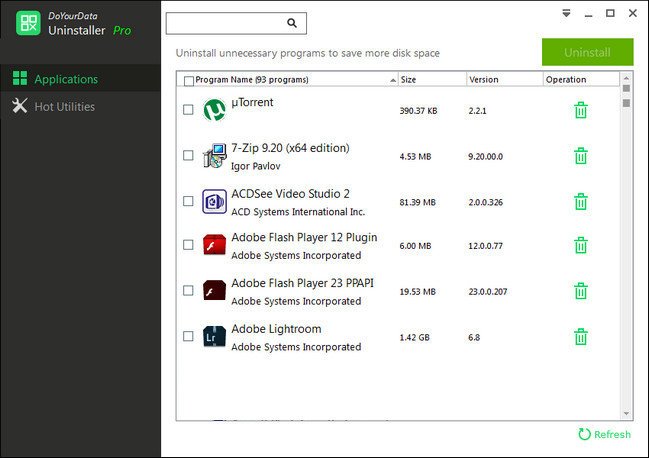Click the scrollbar down arrow
Screen dimensions: 649x458
(x=626, y=413)
